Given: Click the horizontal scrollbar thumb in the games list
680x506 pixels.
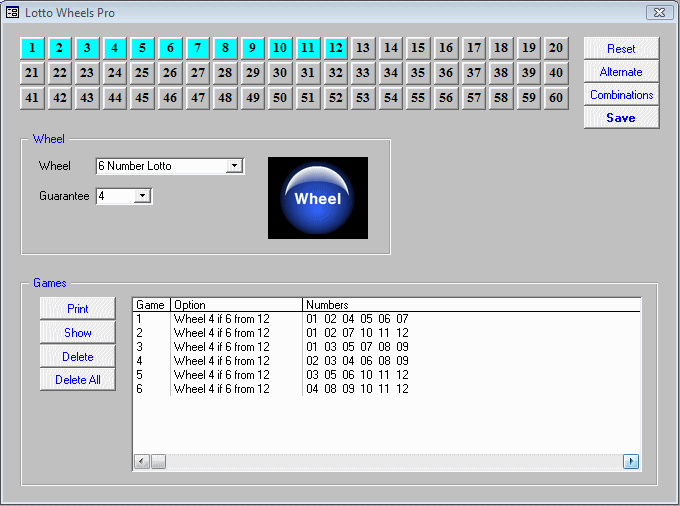Looking at the screenshot, I should coord(158,461).
